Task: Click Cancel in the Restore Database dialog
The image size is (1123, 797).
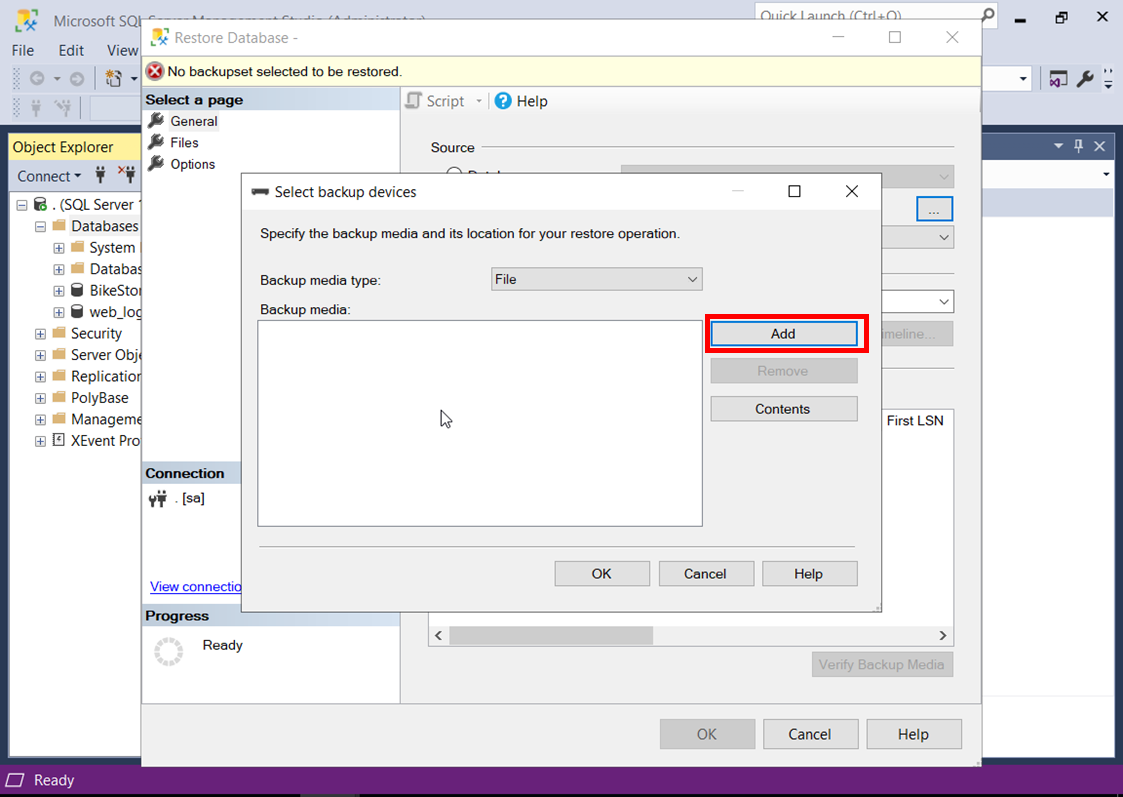Action: pyautogui.click(x=810, y=734)
